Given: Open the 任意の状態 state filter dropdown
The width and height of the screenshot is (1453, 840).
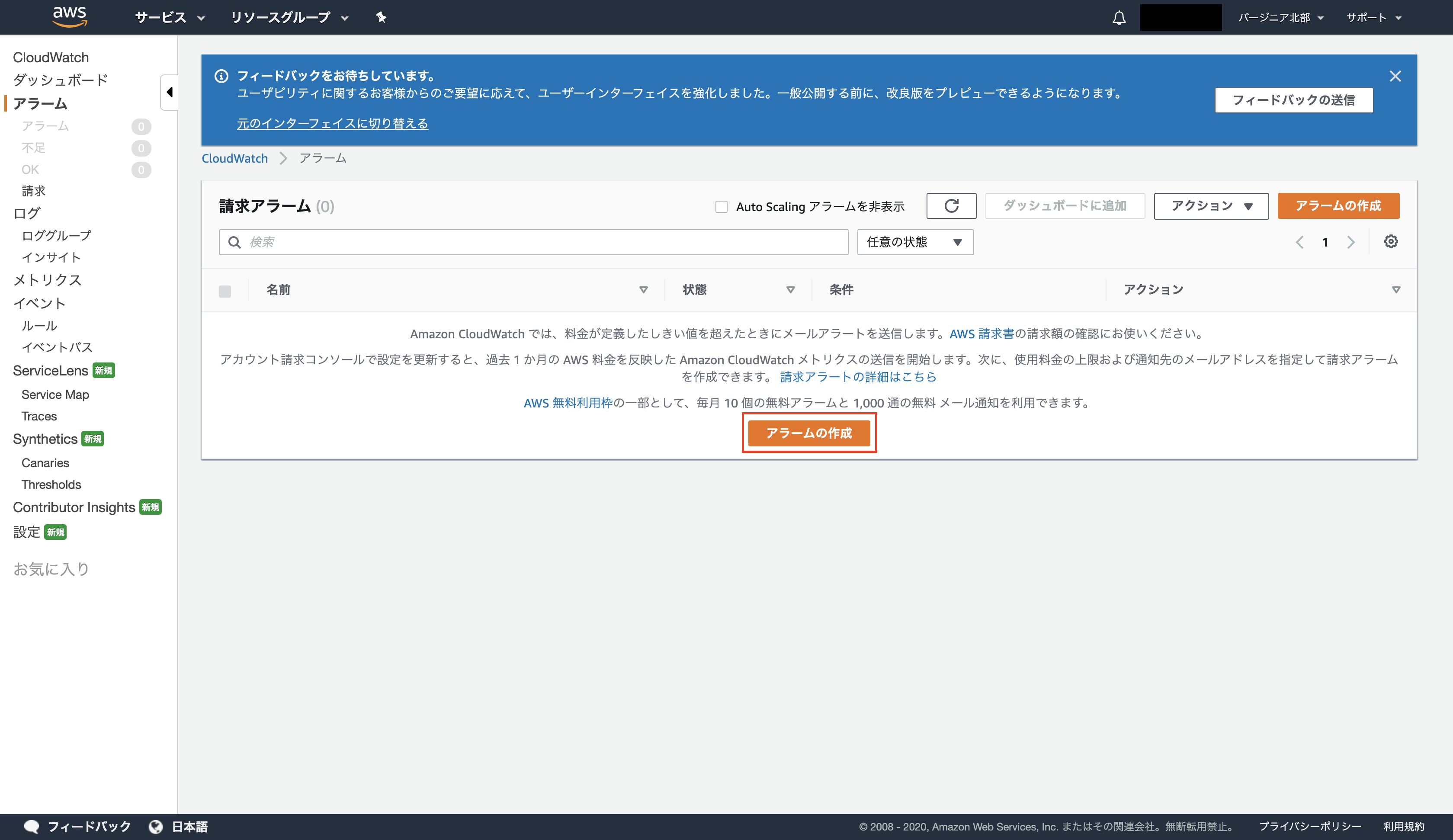Looking at the screenshot, I should coord(915,241).
